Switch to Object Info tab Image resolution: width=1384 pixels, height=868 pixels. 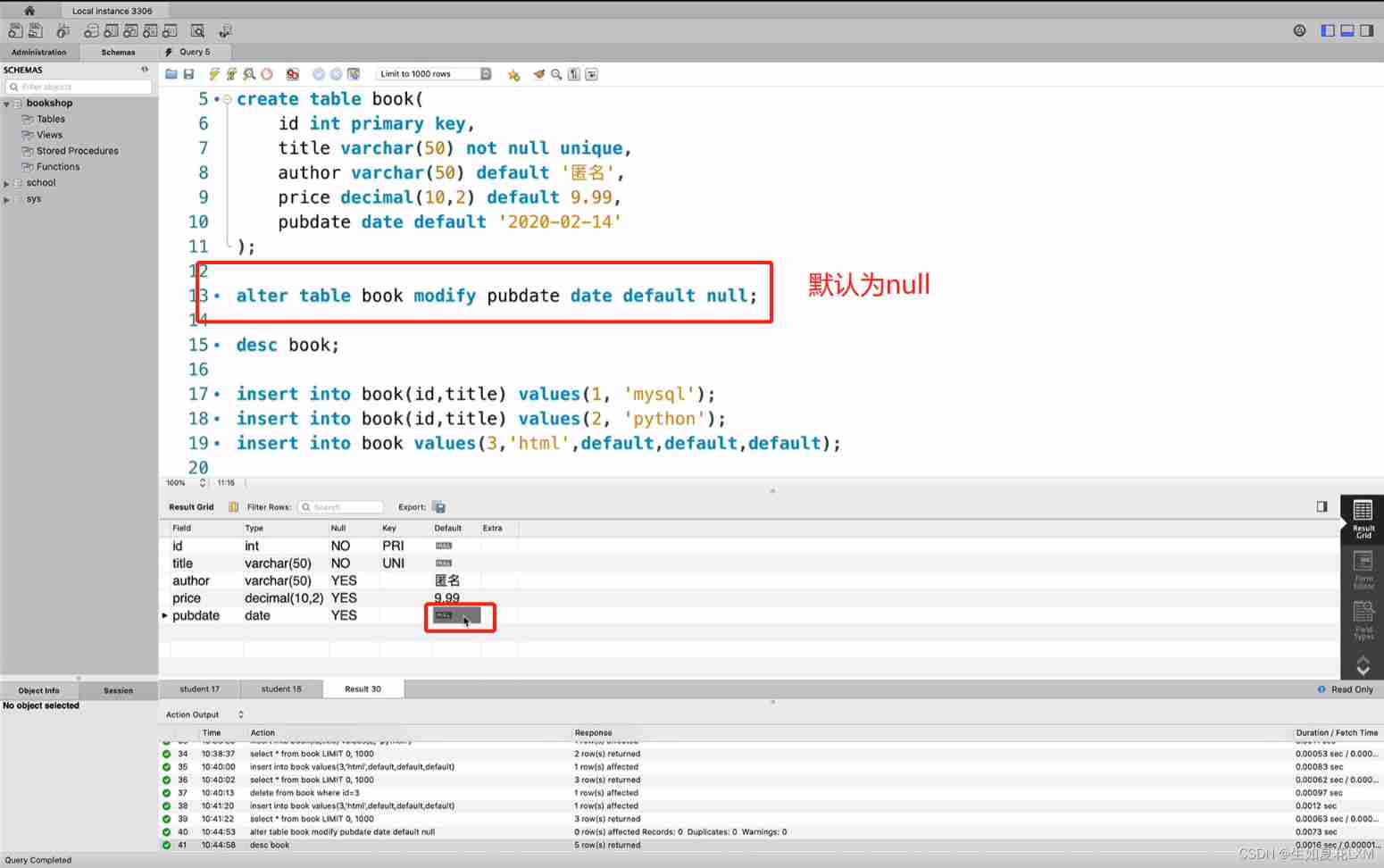39,690
